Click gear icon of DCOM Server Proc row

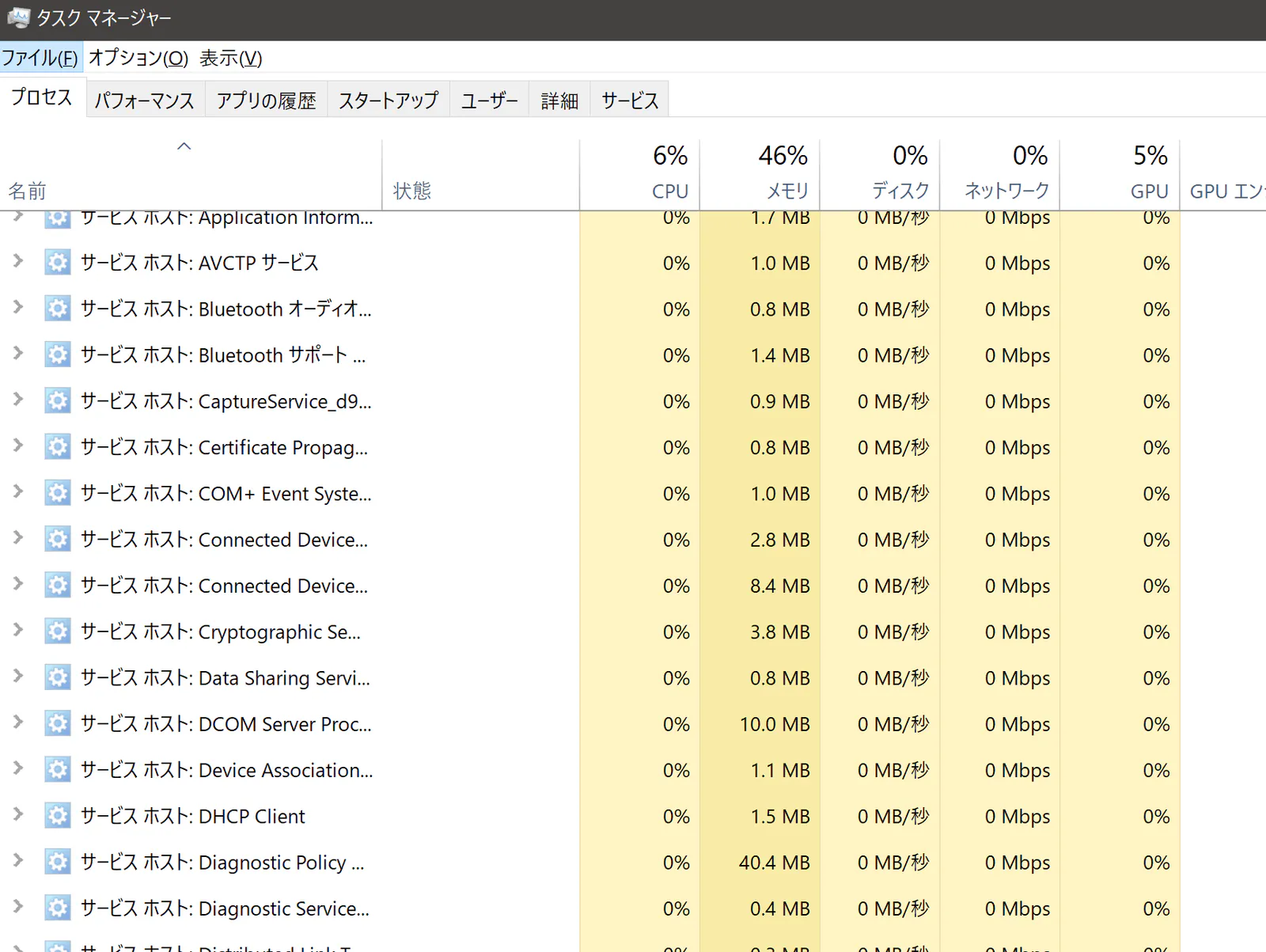(57, 723)
